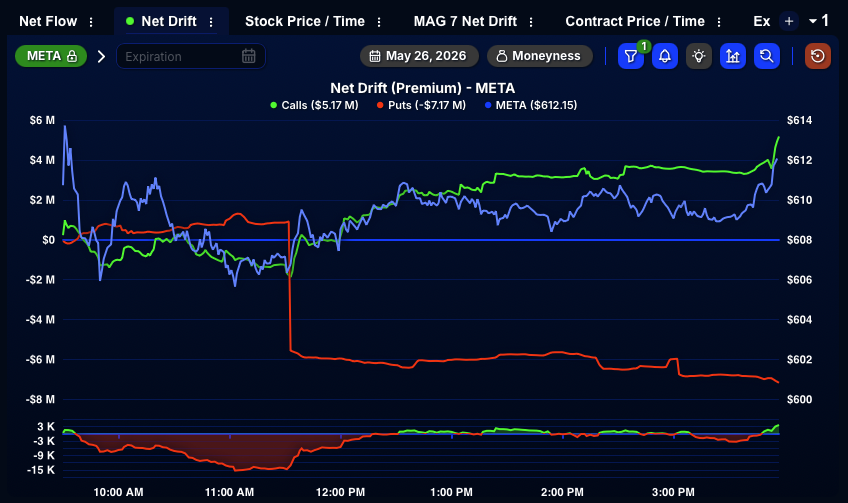Viewport: 848px width, 503px height.
Task: Toggle the Puts (-$7.17 M) legend series
Action: tap(421, 105)
